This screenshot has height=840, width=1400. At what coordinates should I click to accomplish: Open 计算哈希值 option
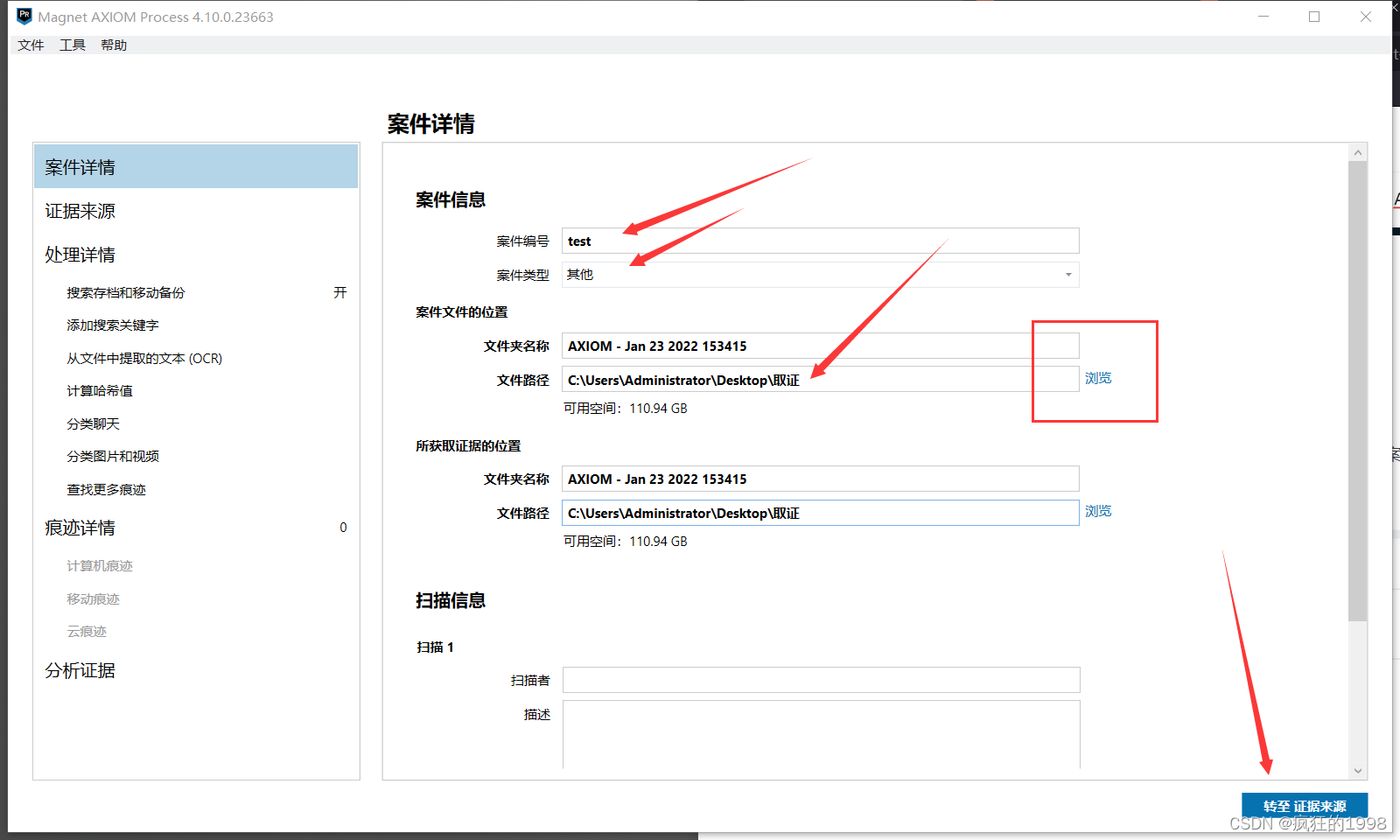tap(100, 391)
